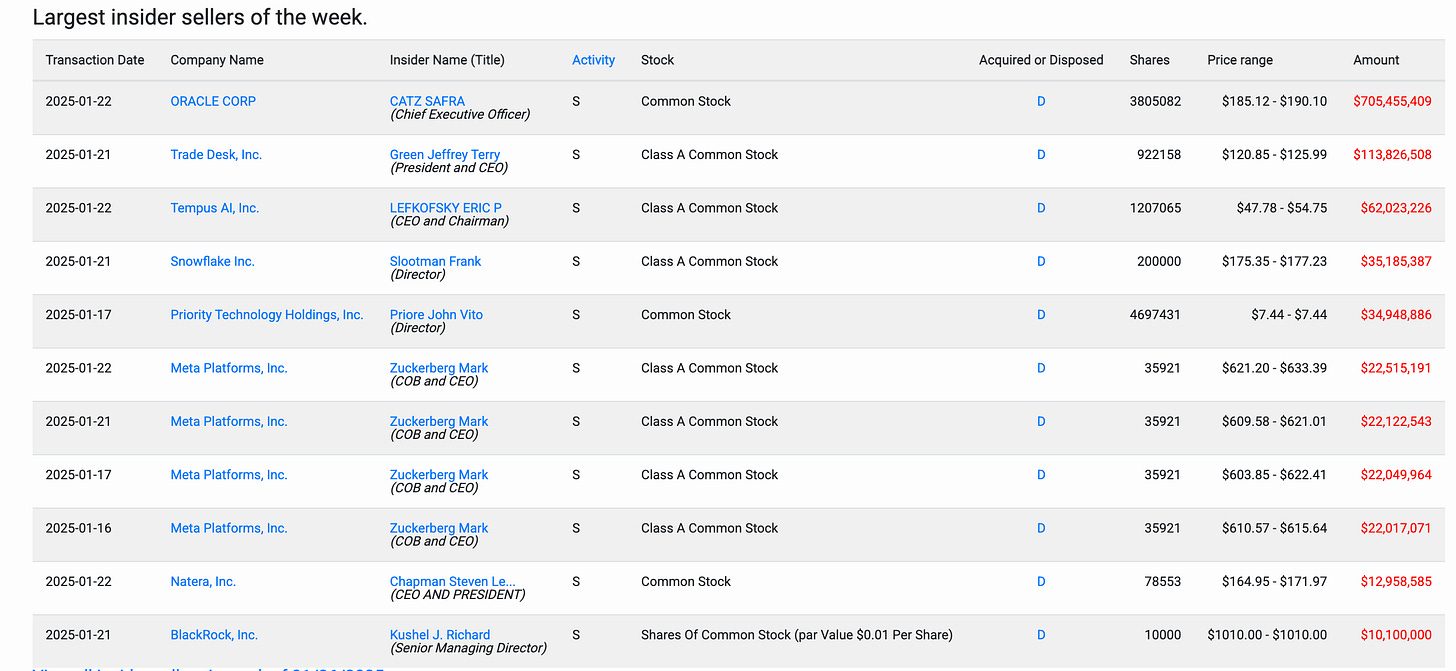Select the amount $22,515,191
This screenshot has width=1456, height=671.
(x=1396, y=368)
